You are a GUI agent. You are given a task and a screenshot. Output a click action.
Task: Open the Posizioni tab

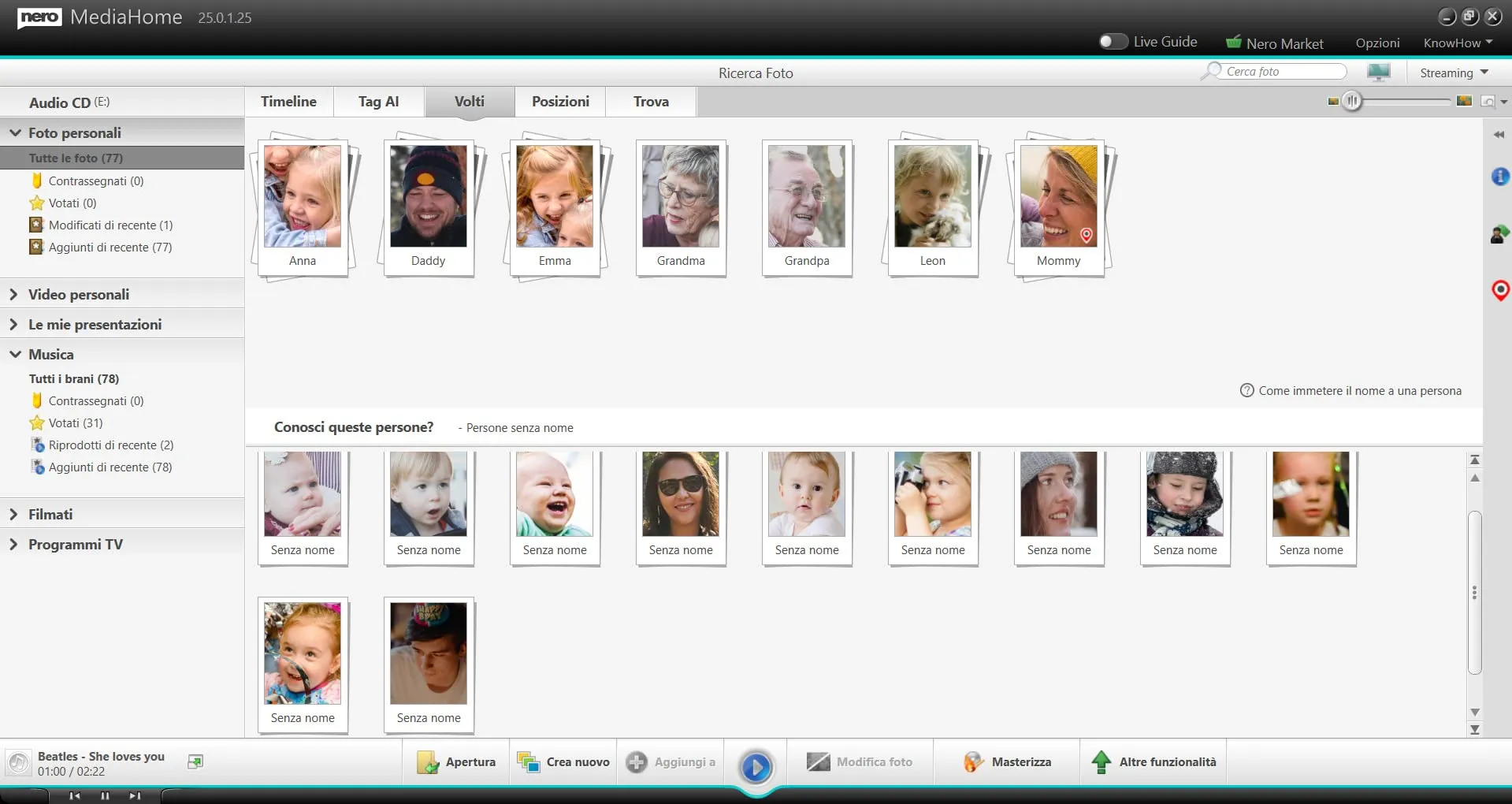[560, 102]
